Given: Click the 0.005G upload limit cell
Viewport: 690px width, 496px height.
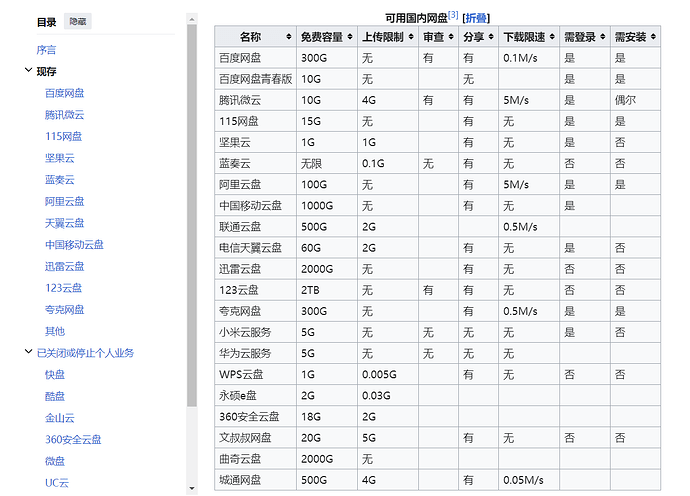Looking at the screenshot, I should point(388,375).
